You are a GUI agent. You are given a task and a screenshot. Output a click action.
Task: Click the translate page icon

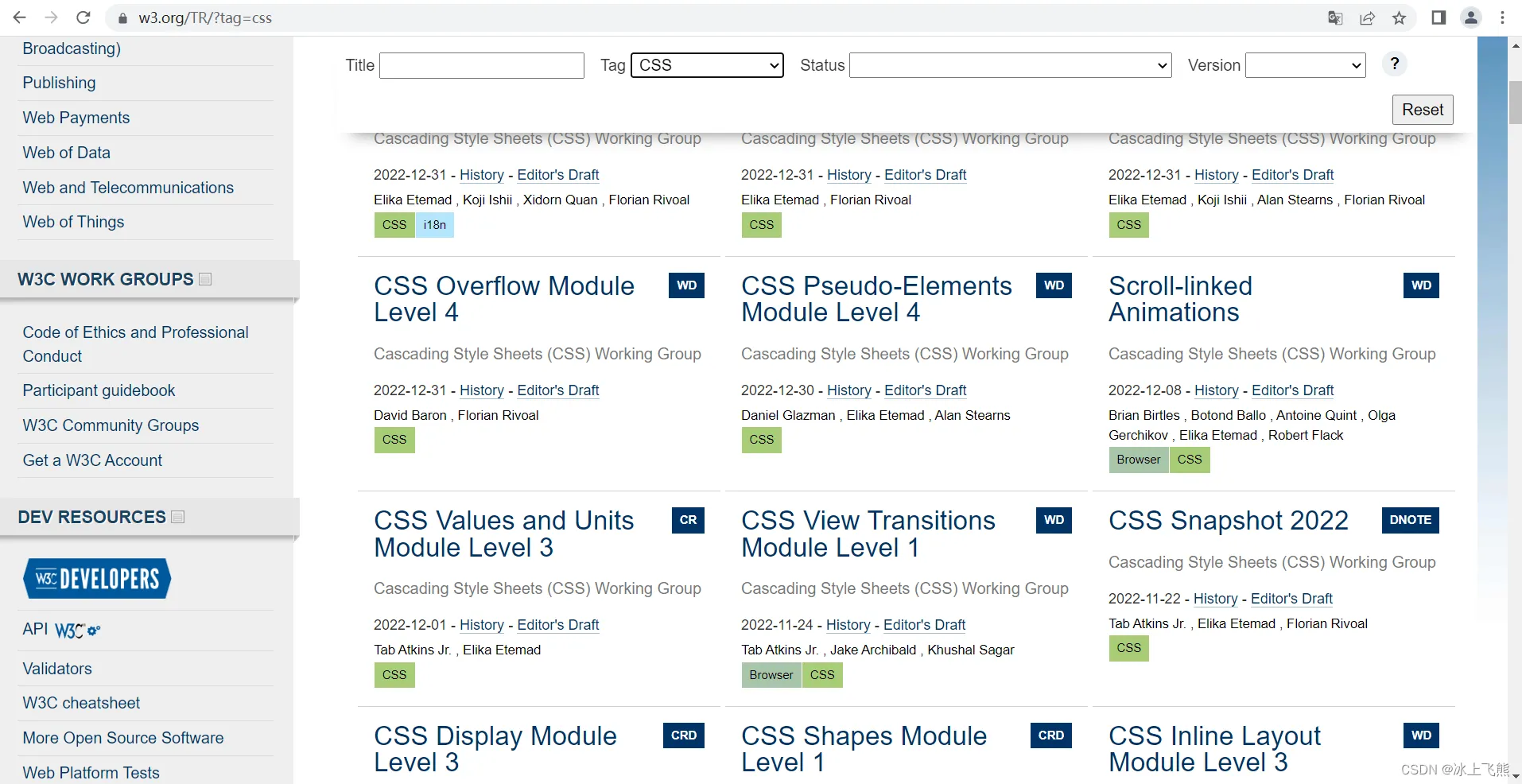click(1335, 17)
